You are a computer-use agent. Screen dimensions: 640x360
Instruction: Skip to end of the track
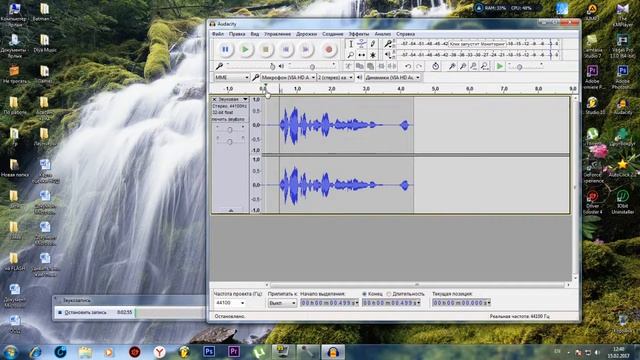pyautogui.click(x=306, y=49)
